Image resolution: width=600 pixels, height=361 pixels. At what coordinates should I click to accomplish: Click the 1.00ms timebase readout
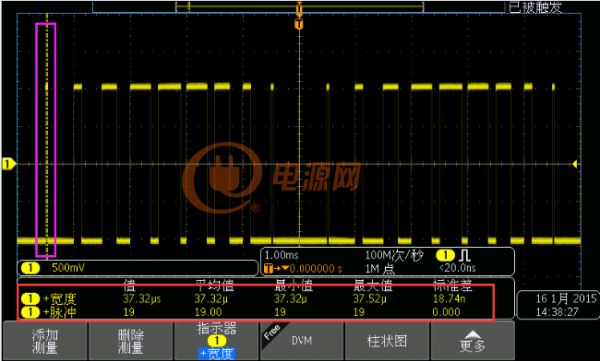(281, 255)
